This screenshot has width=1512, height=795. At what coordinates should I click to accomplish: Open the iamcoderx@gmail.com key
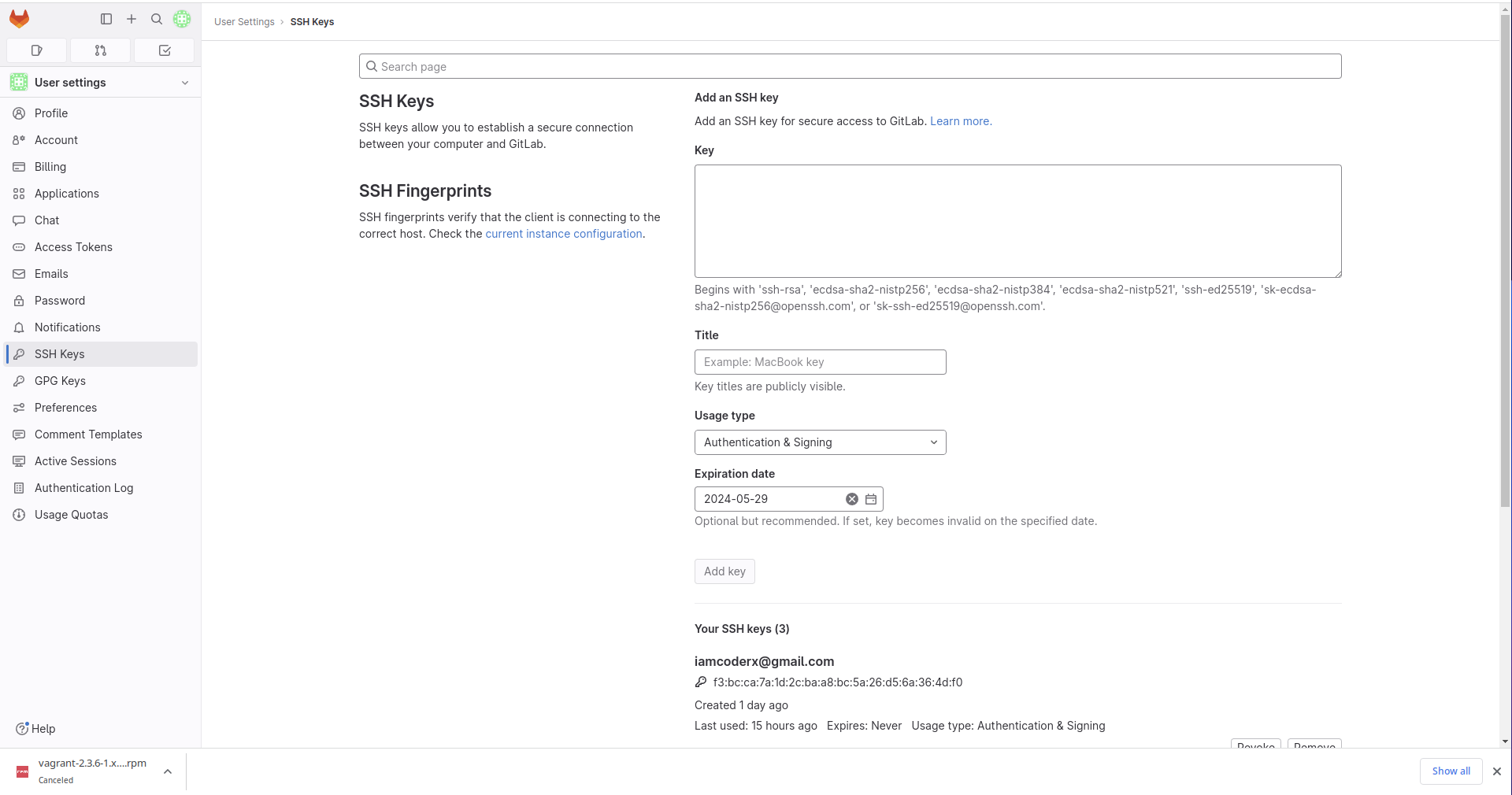[764, 662]
